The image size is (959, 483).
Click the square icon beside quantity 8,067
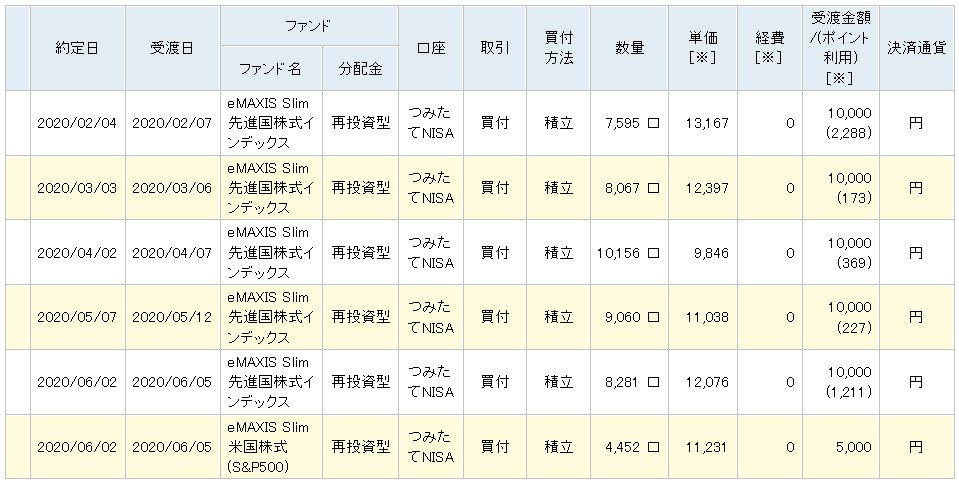[x=654, y=188]
